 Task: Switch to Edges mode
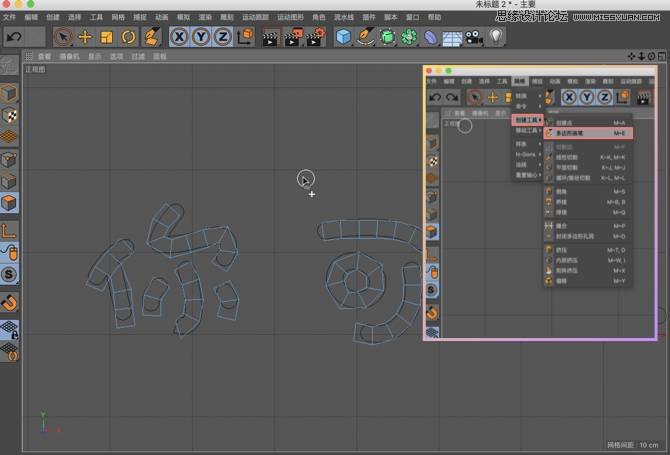point(9,181)
